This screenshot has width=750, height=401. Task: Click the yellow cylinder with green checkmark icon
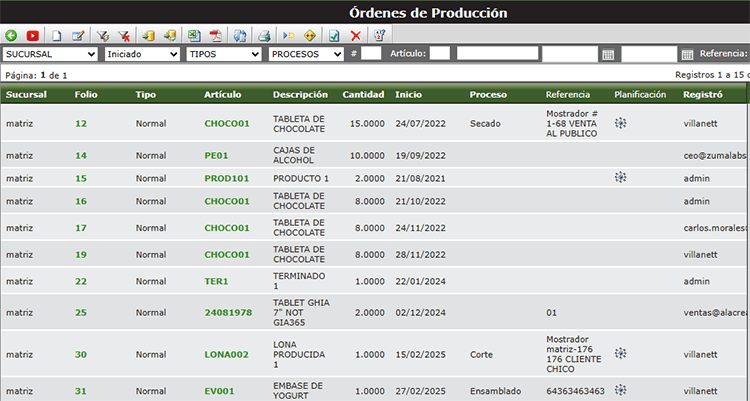[170, 35]
